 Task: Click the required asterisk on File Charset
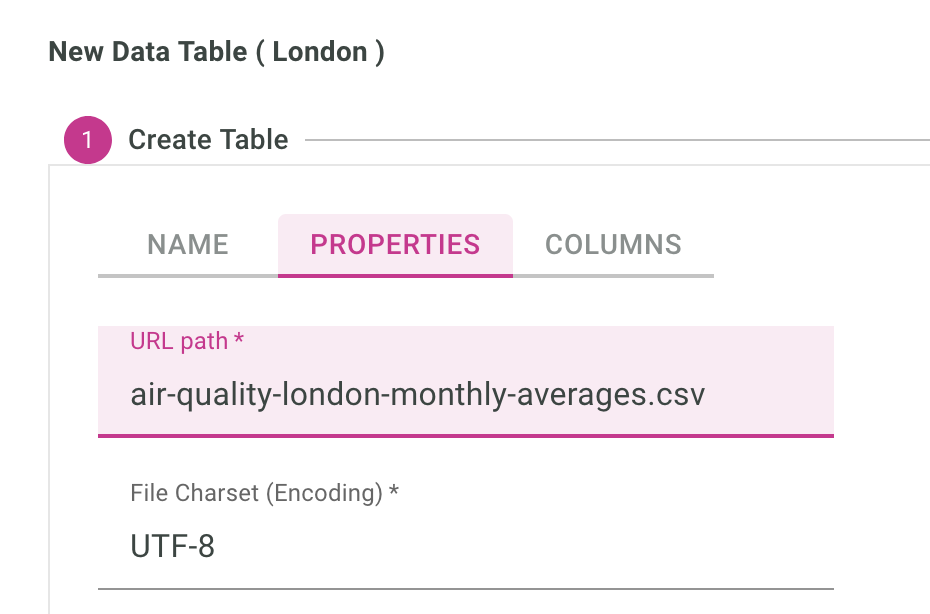coord(391,490)
